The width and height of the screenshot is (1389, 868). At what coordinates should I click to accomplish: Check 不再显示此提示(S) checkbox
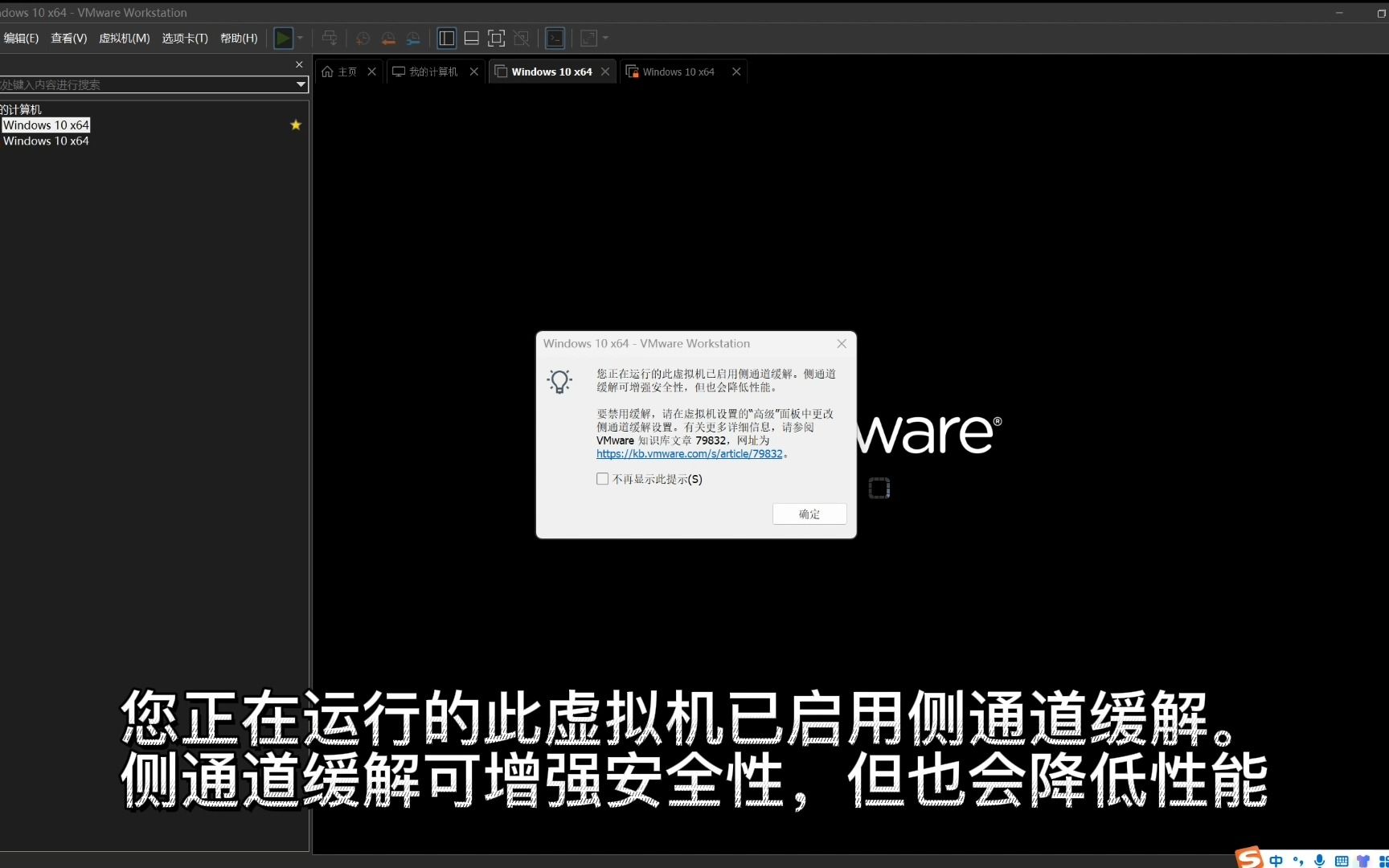pos(602,479)
